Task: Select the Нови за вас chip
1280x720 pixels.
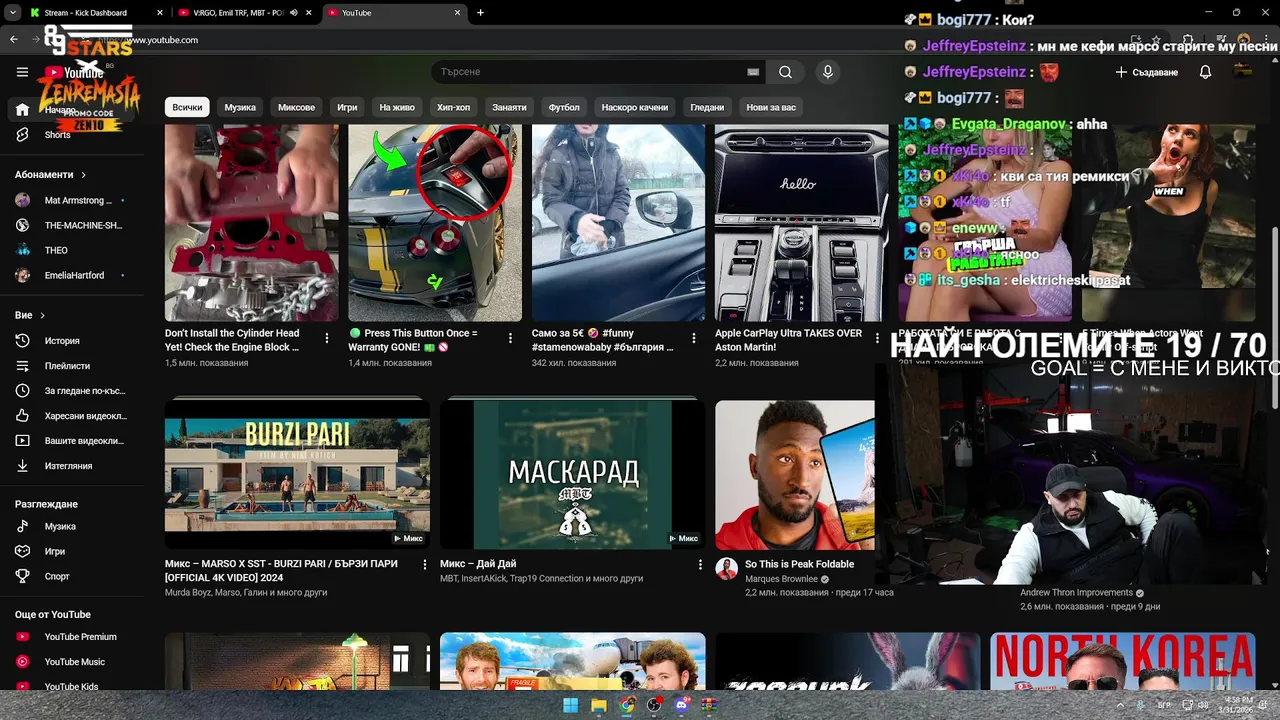Action: pyautogui.click(x=771, y=107)
